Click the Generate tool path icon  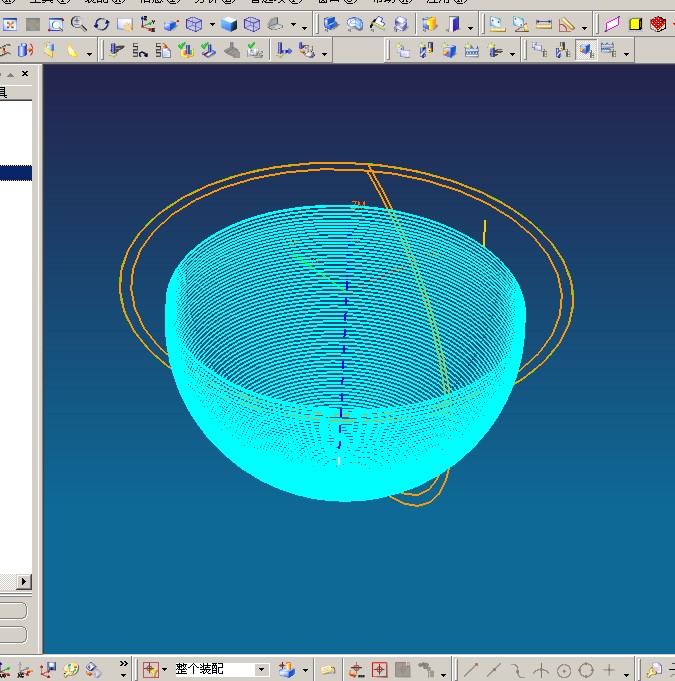point(116,50)
